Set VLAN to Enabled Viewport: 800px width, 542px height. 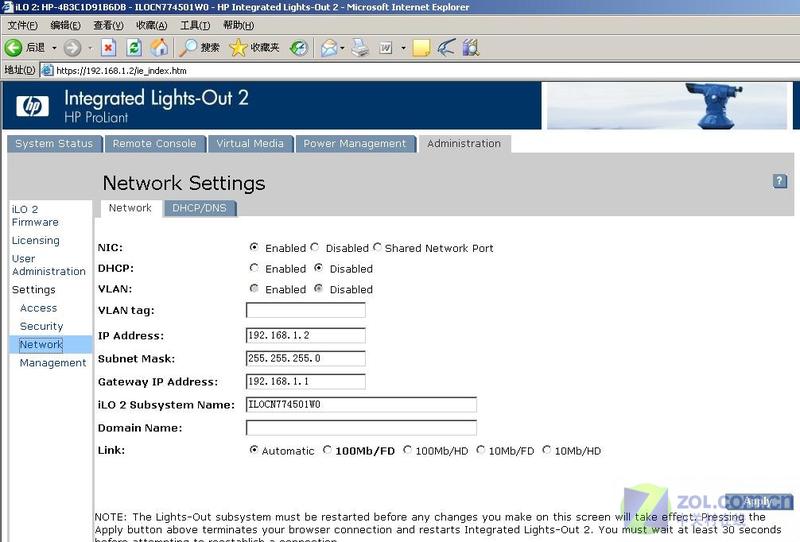254,289
